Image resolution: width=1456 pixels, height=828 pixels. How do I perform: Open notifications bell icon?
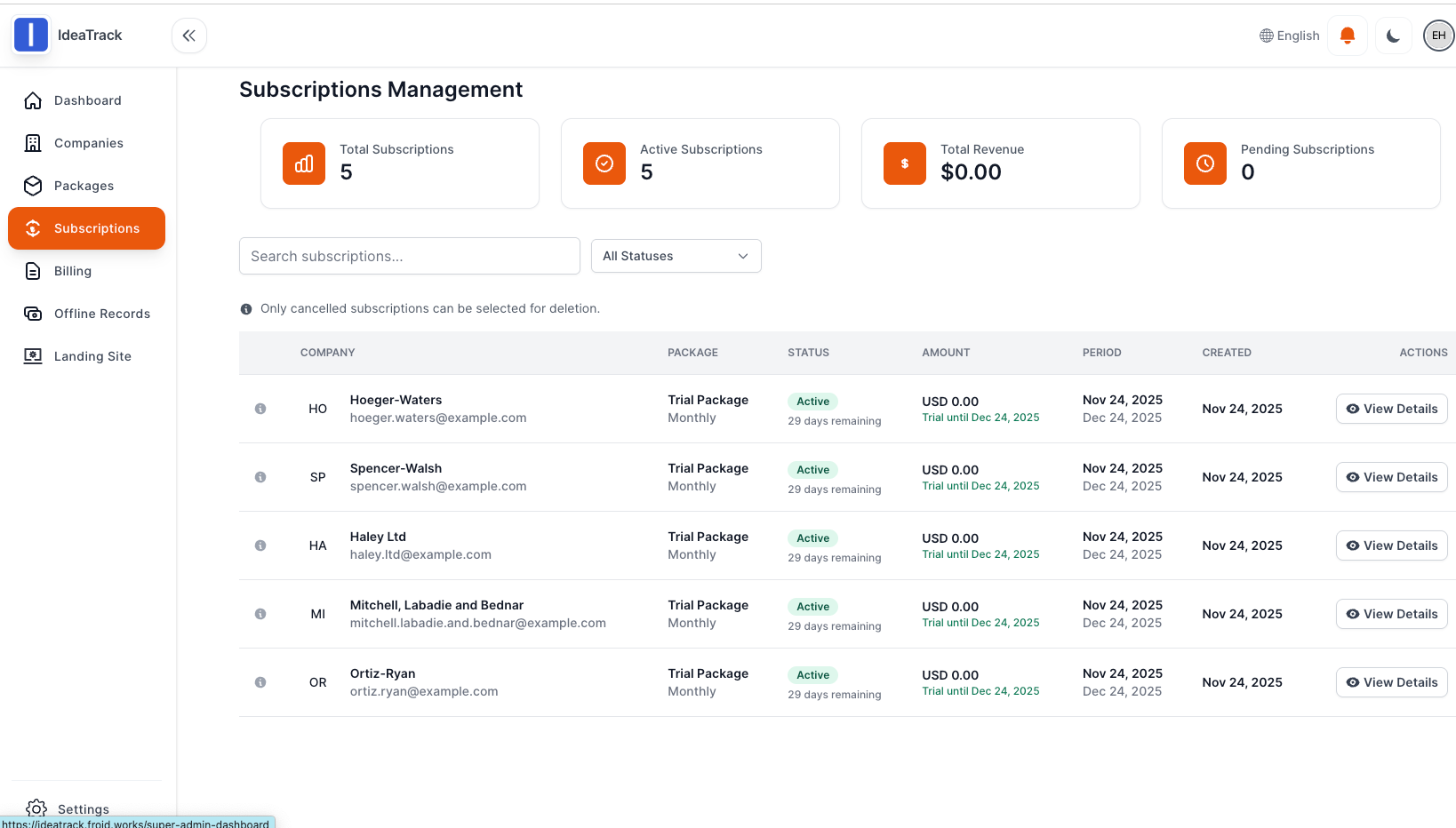click(1347, 36)
